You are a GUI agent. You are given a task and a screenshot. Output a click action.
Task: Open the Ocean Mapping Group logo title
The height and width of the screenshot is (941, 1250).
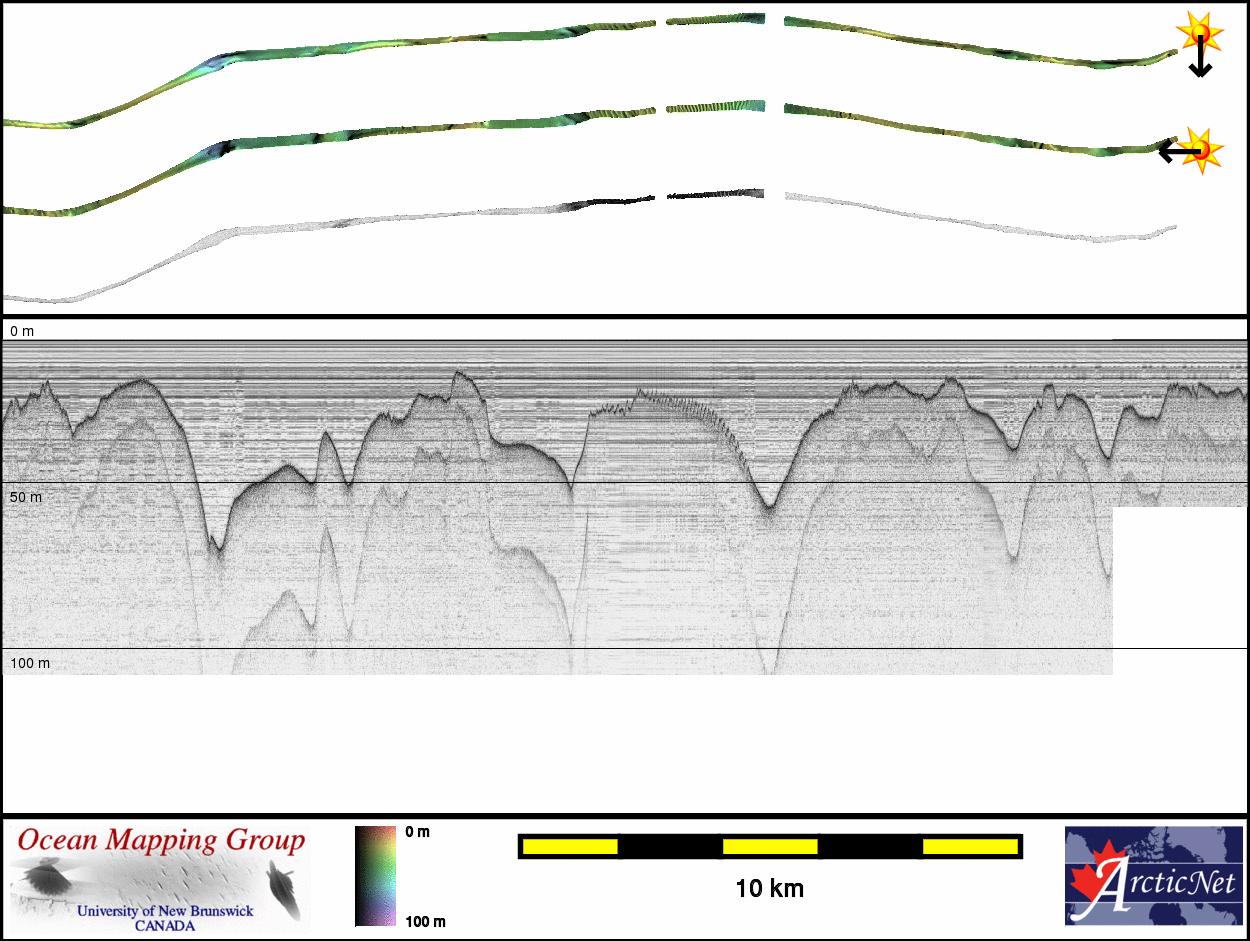161,841
